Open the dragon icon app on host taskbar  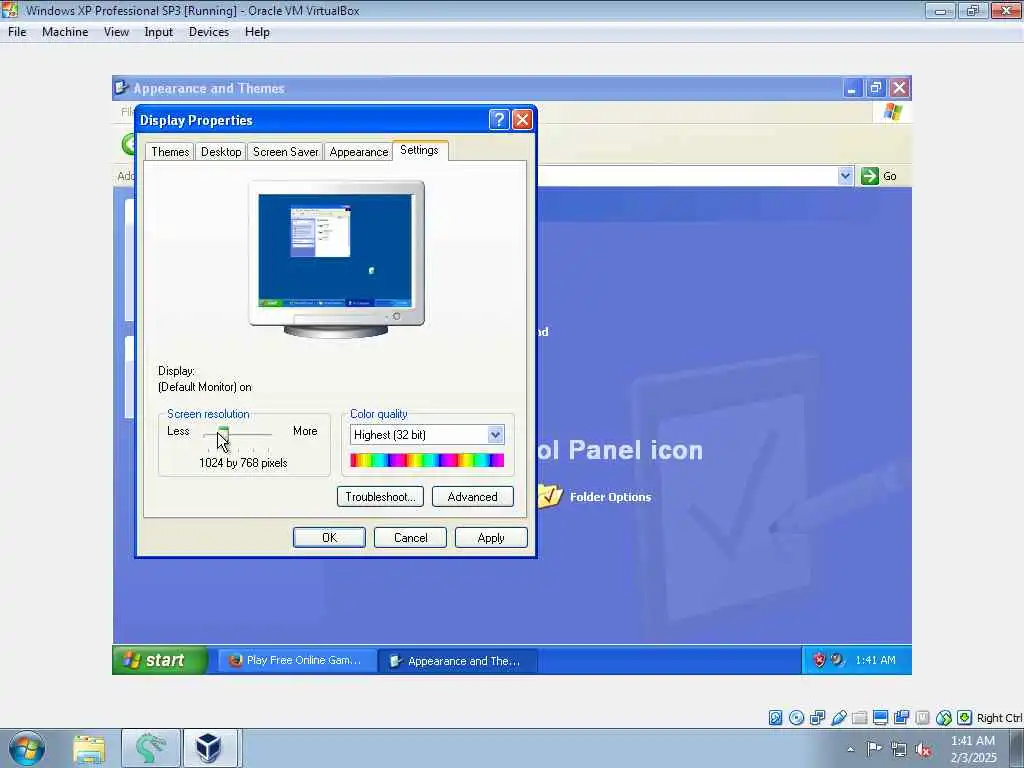click(150, 748)
